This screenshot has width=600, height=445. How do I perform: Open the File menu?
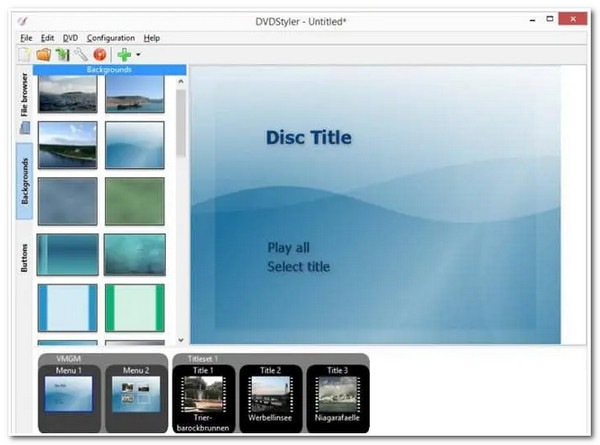point(26,38)
